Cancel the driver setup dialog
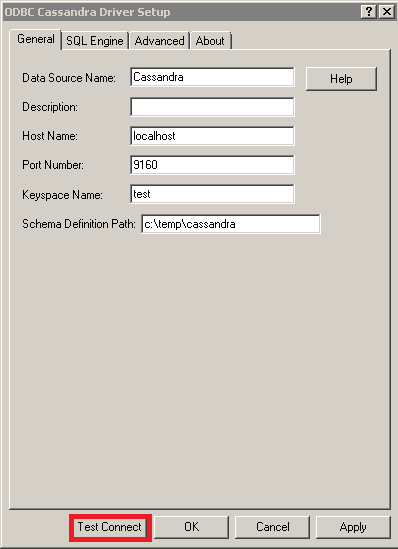Screen dimensions: 398x549 pyautogui.click(x=272, y=527)
